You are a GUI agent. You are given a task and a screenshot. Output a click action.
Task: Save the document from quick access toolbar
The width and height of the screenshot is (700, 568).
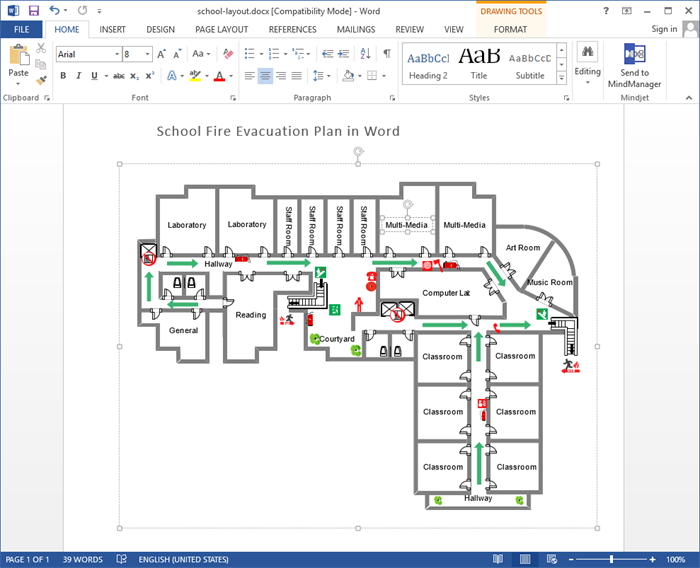click(33, 10)
